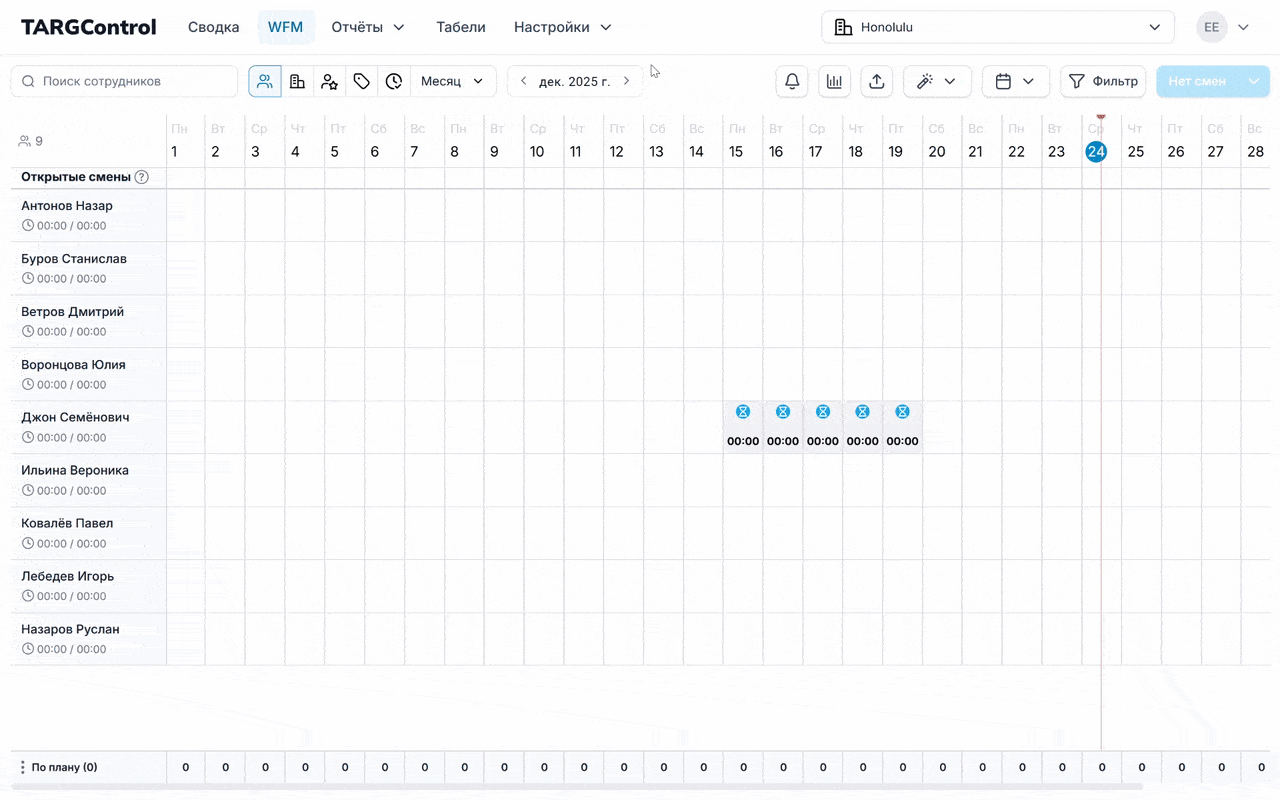Screen dimensions: 1280x800
Task: Switch to the building/departments view icon
Action: coord(297,81)
